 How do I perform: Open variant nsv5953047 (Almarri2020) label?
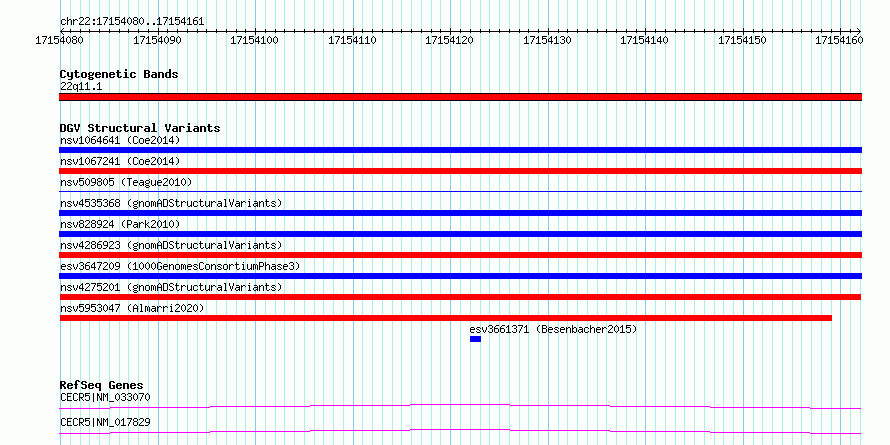(132, 308)
